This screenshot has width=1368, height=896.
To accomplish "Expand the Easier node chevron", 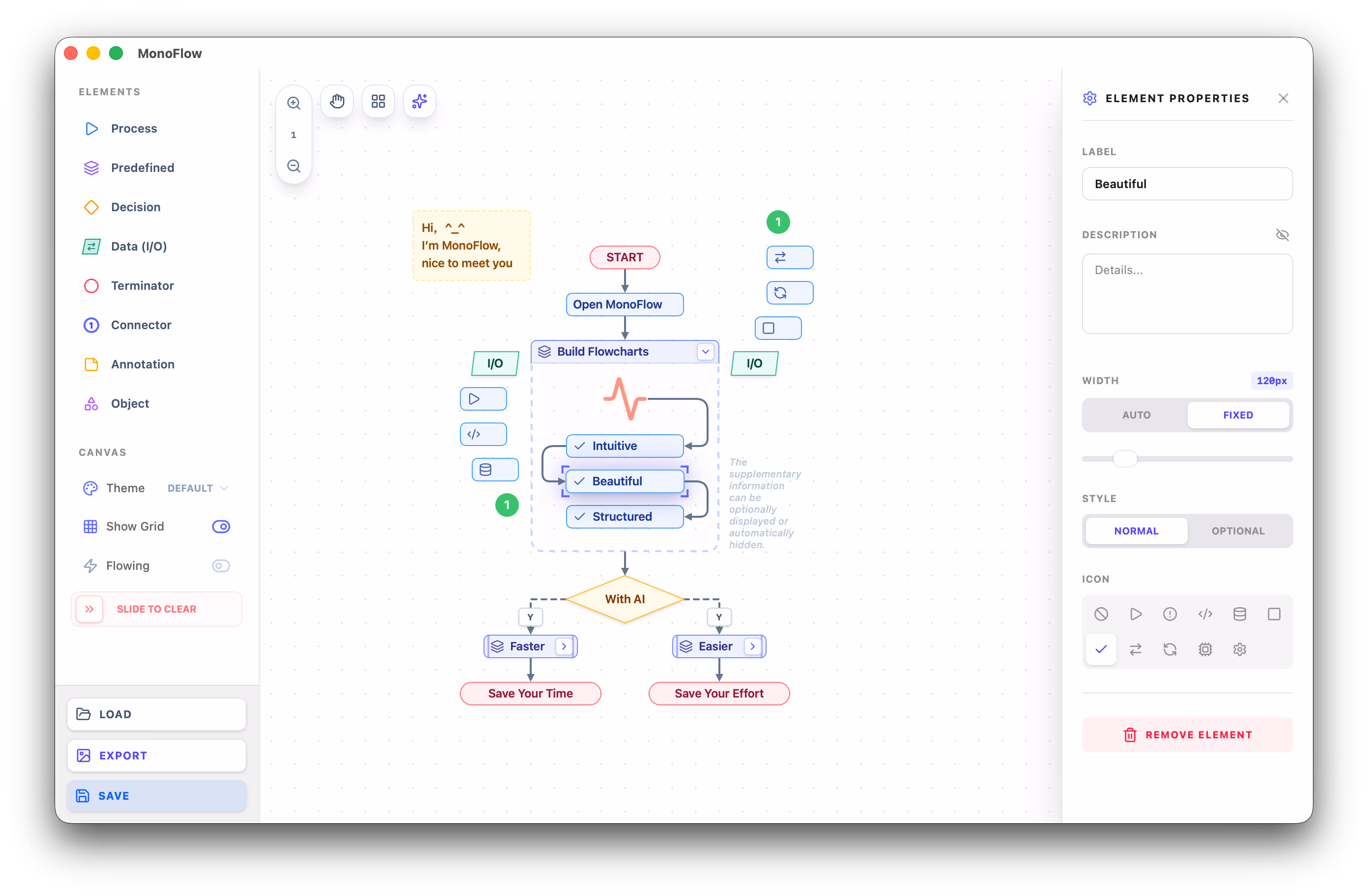I will coord(752,646).
